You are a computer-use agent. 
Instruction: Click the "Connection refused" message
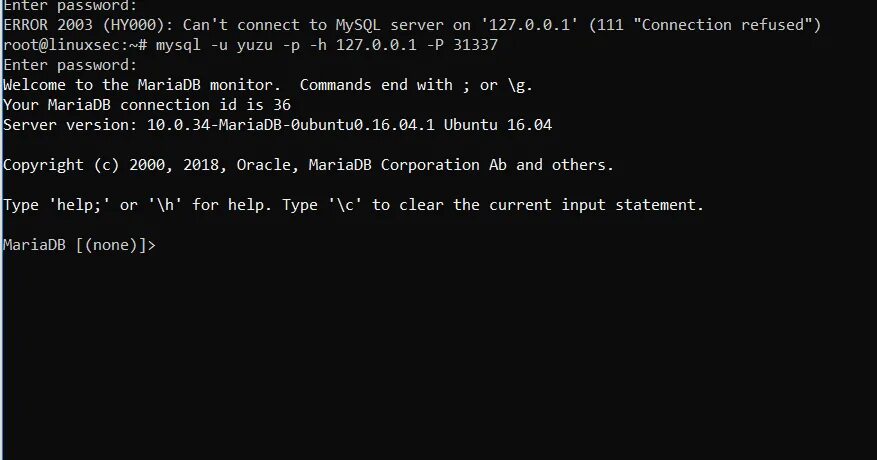(721, 25)
